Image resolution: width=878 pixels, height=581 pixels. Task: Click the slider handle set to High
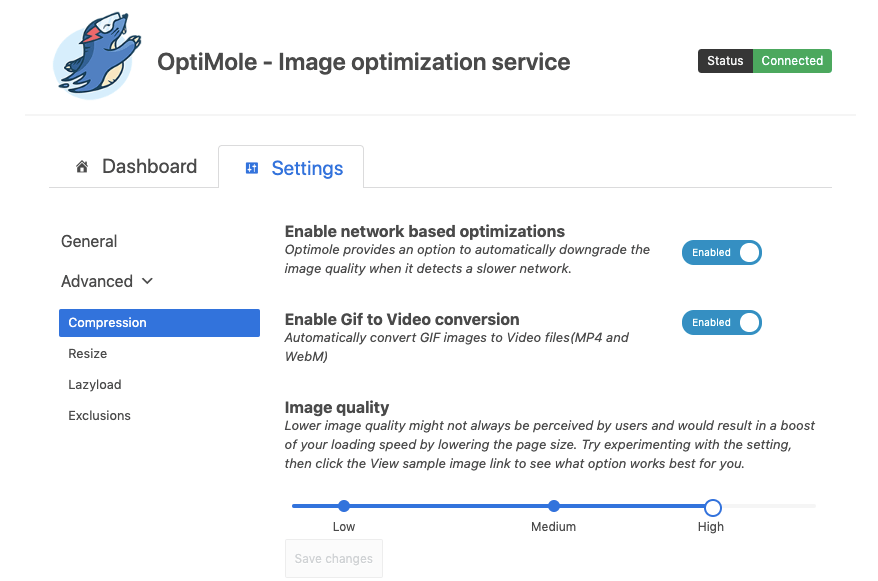click(x=711, y=507)
